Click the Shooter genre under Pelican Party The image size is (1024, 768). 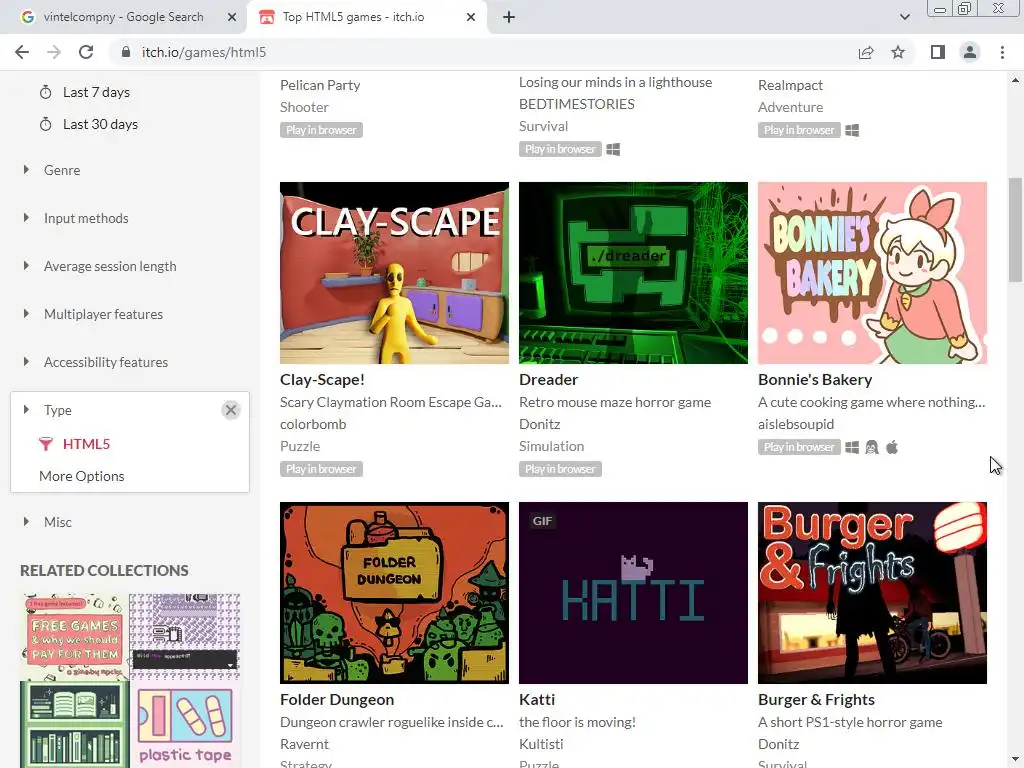click(304, 107)
